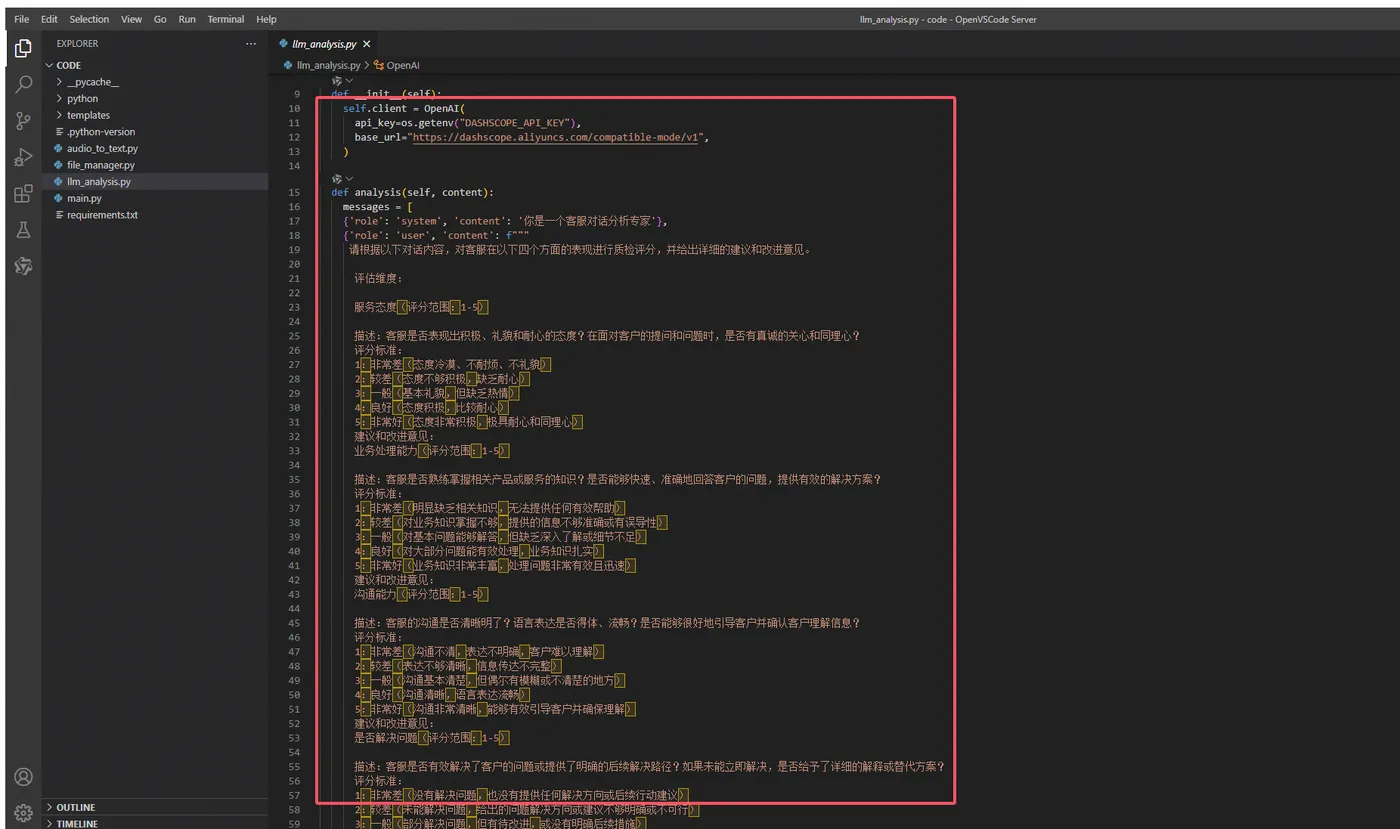
Task: Click 'self.client = OpenAI(' code
Action: (404, 108)
